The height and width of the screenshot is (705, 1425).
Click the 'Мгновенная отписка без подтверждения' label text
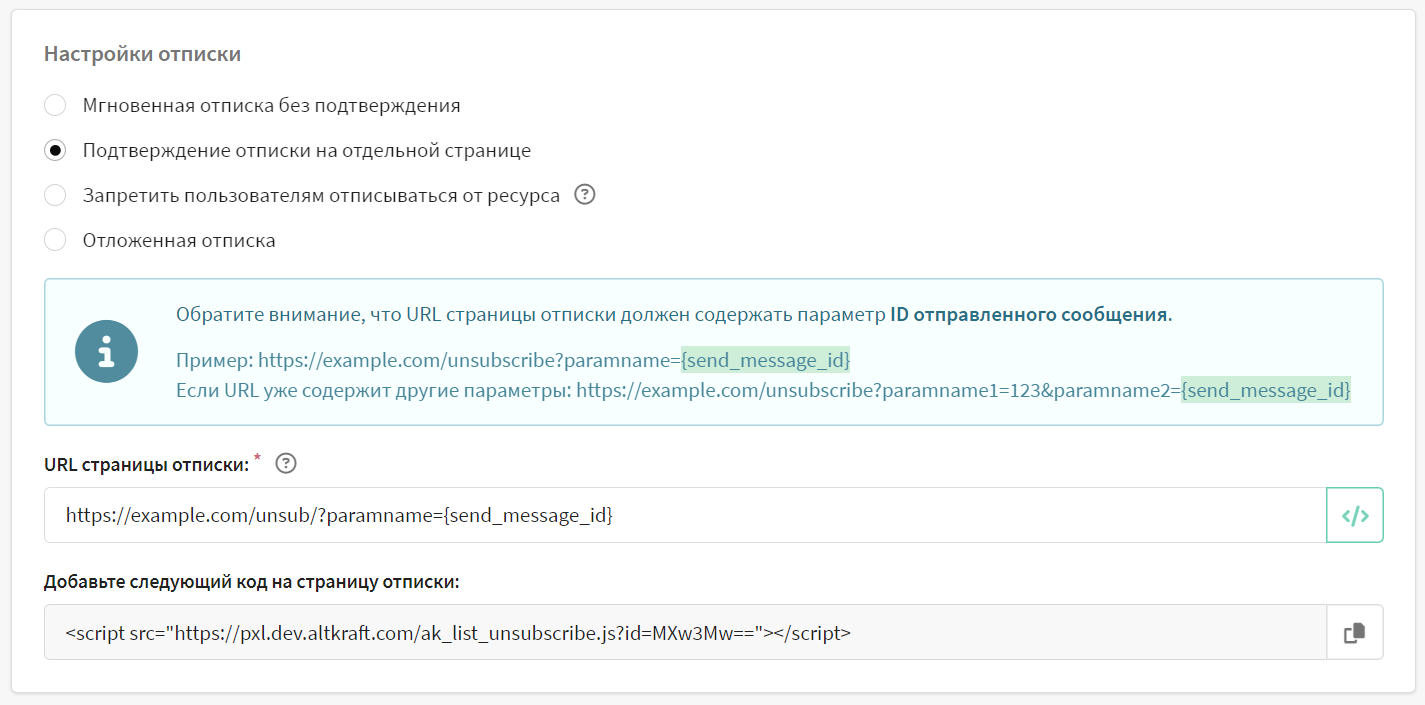[x=271, y=106]
